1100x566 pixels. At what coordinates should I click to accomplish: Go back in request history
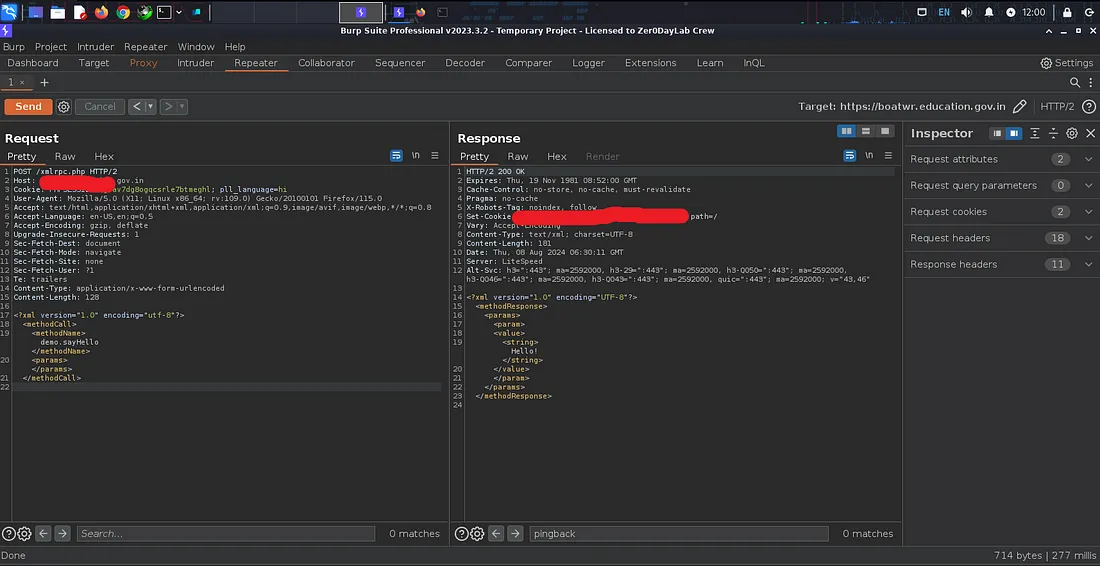(x=137, y=107)
